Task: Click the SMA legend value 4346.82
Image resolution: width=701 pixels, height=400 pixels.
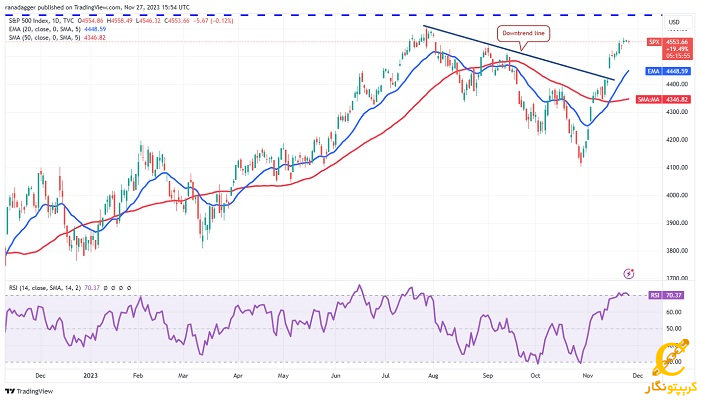Action: [x=94, y=38]
